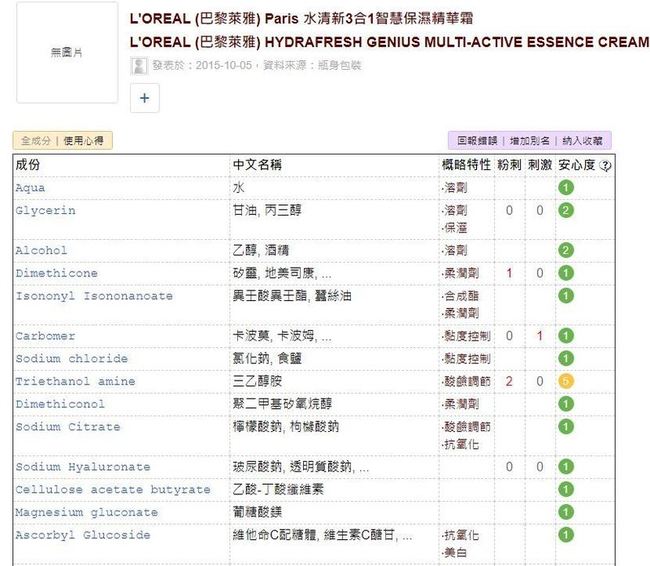The height and width of the screenshot is (566, 650).
Task: Click the safety badge for Isononyl Isononanoate
Action: 566,296
